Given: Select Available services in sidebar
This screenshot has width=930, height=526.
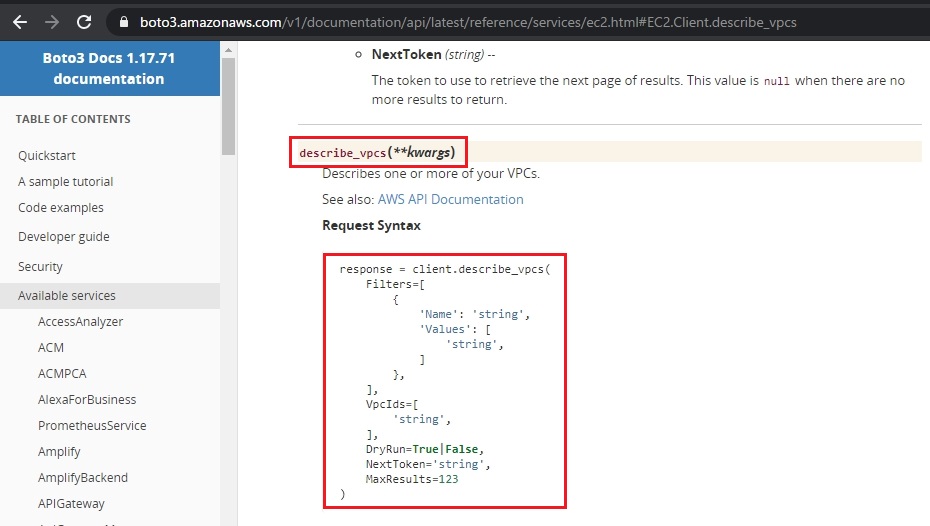Looking at the screenshot, I should pos(110,295).
